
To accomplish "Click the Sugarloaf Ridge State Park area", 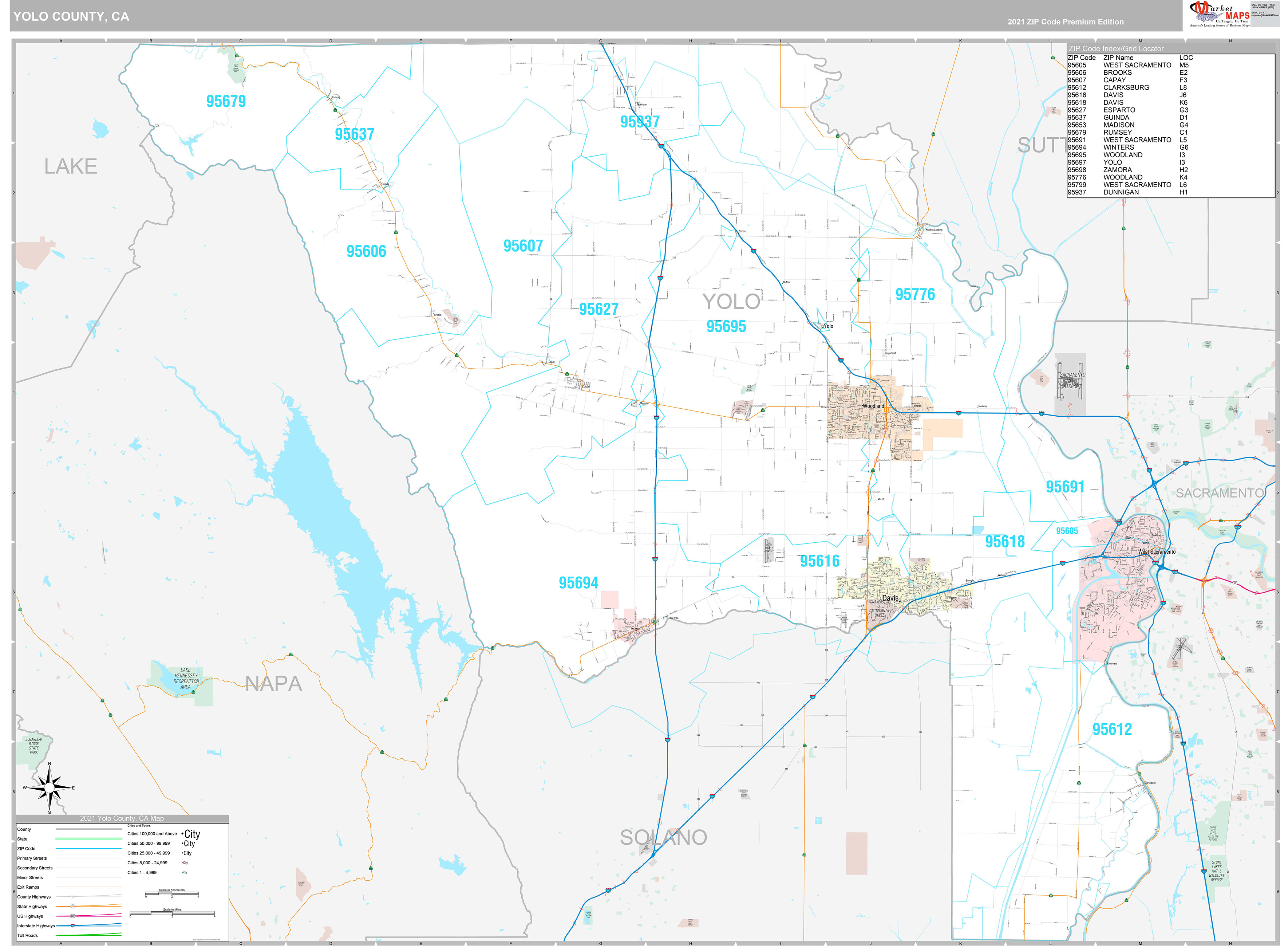I will (x=34, y=746).
